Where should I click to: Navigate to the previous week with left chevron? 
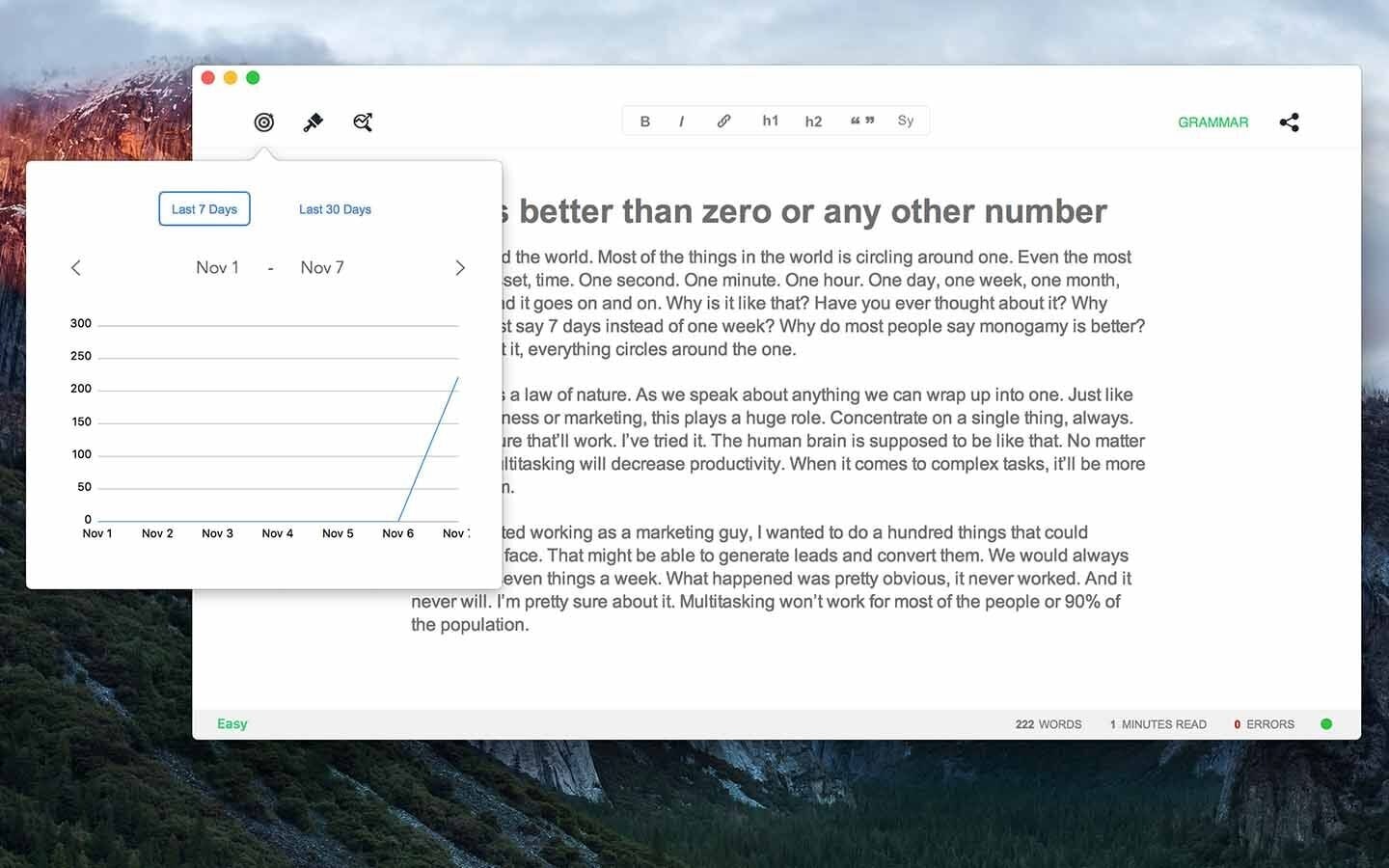pyautogui.click(x=76, y=267)
